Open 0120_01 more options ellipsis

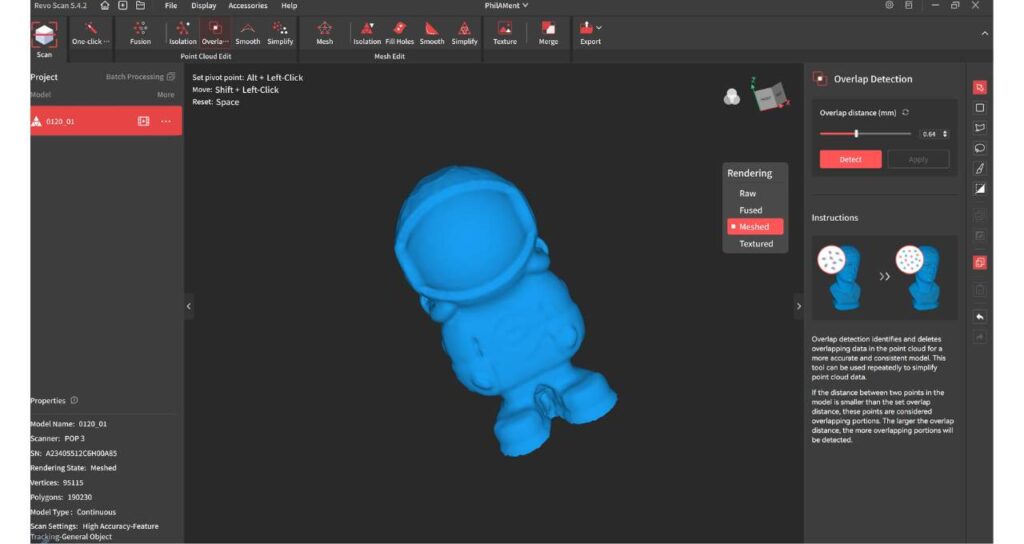click(x=166, y=121)
